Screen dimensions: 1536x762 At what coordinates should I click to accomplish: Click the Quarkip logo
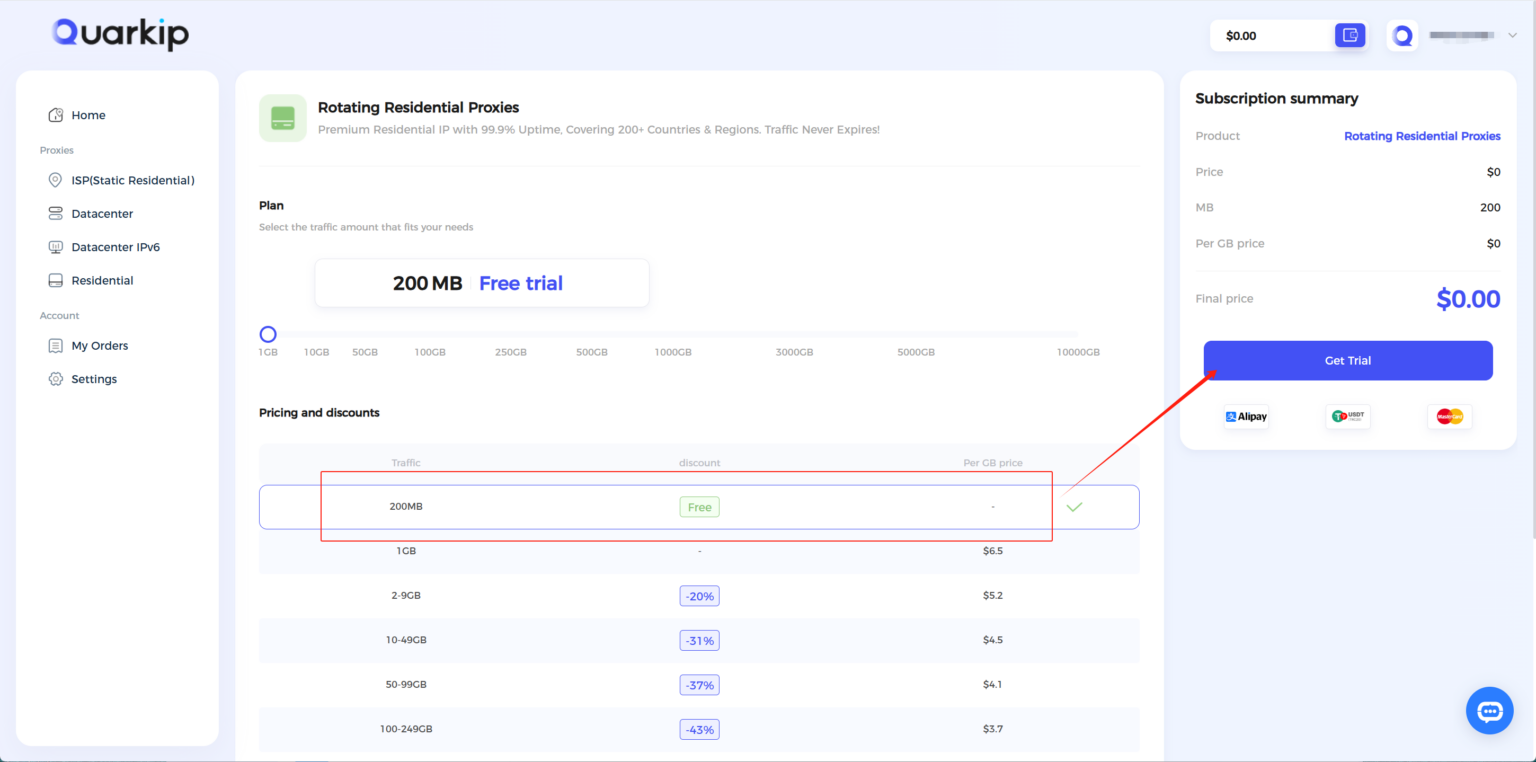coord(119,34)
